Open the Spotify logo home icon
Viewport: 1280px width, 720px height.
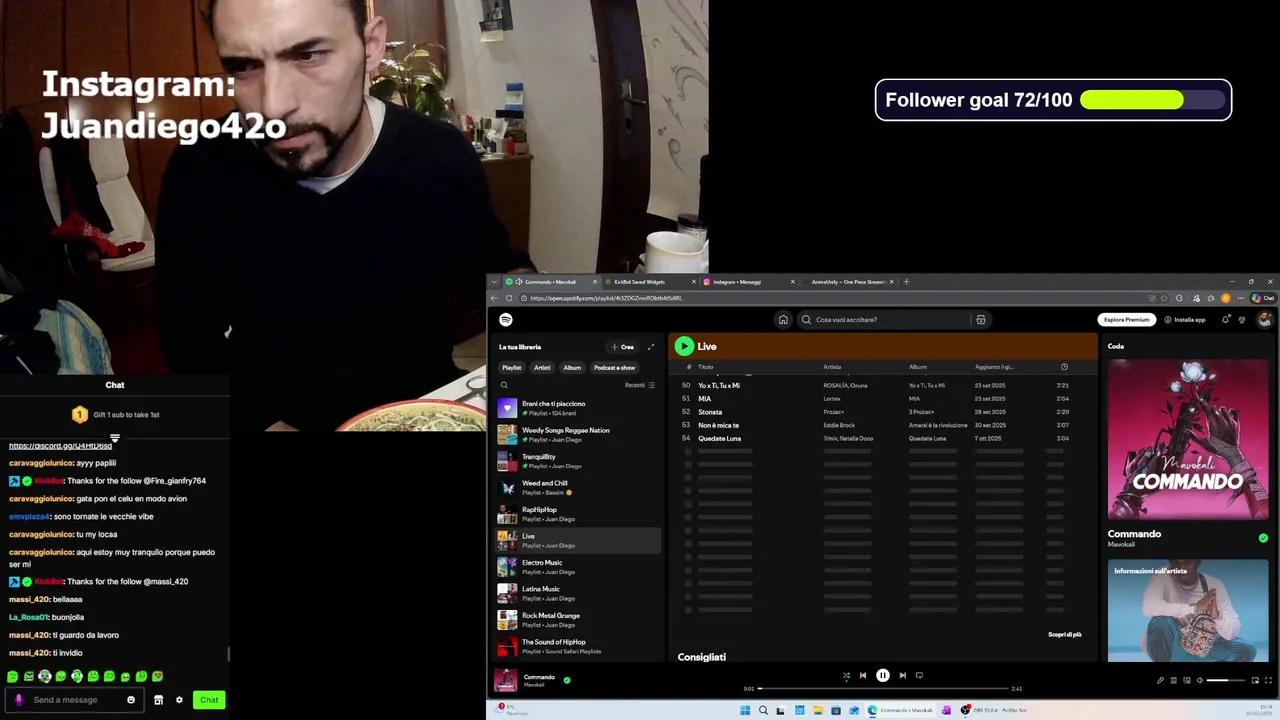[506, 319]
